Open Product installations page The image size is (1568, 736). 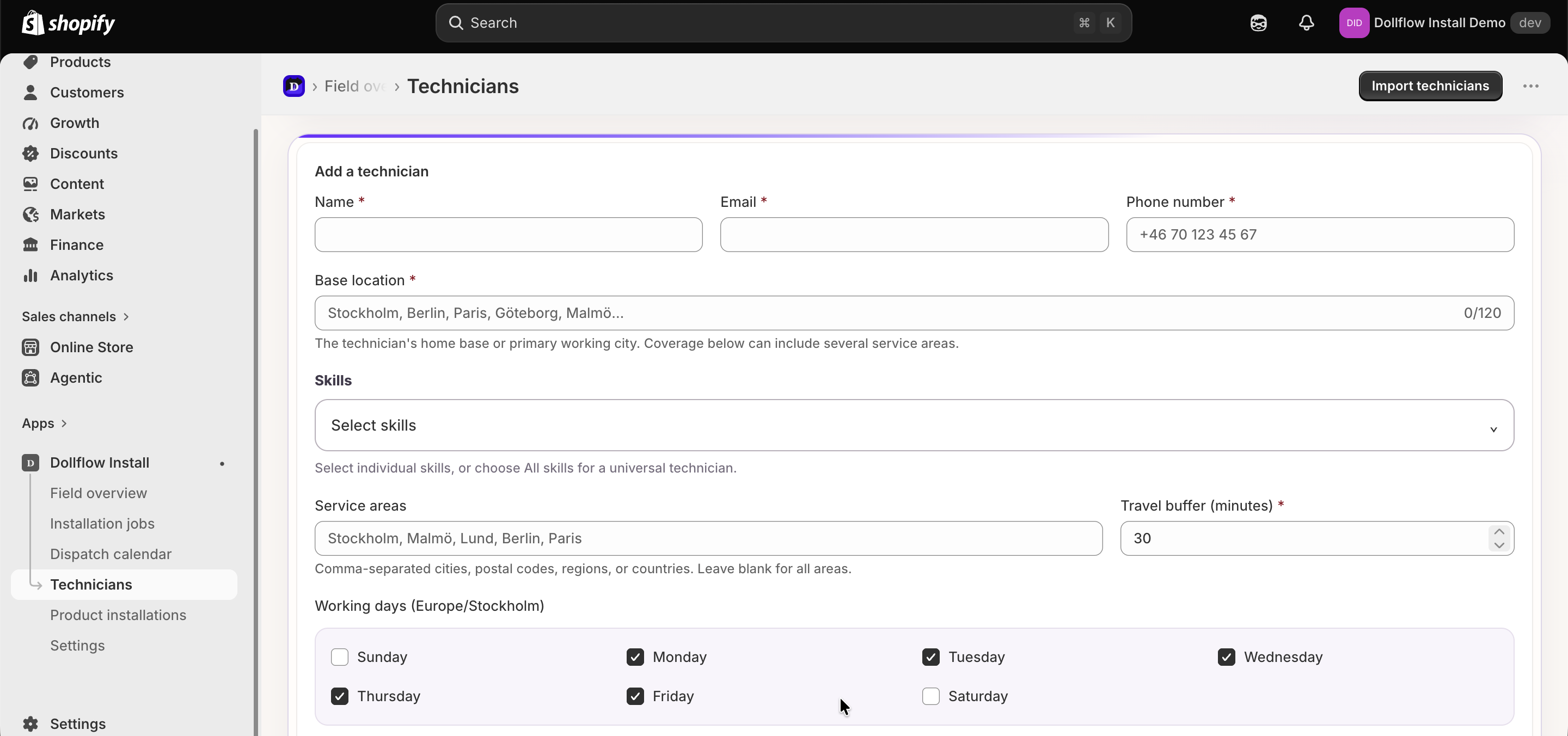click(x=118, y=615)
